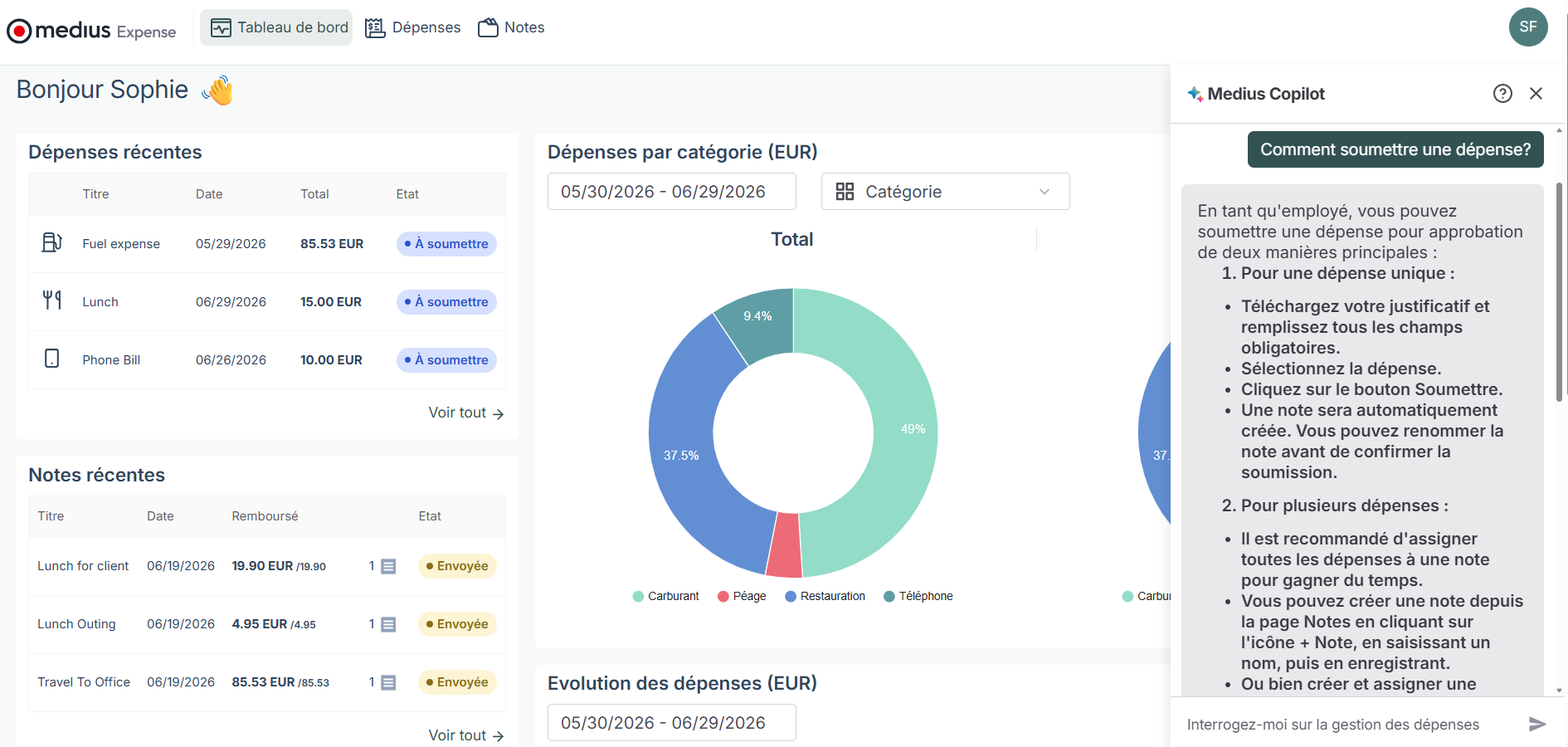The width and height of the screenshot is (1568, 747).
Task: Sort by Titre column in Dépenses récentes
Action: 95,194
